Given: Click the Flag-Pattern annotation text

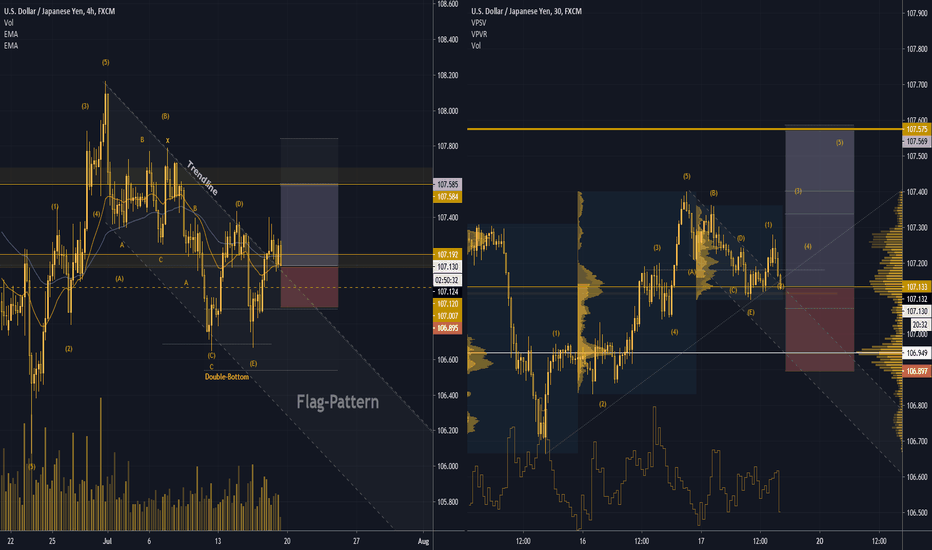Looking at the screenshot, I should 338,402.
